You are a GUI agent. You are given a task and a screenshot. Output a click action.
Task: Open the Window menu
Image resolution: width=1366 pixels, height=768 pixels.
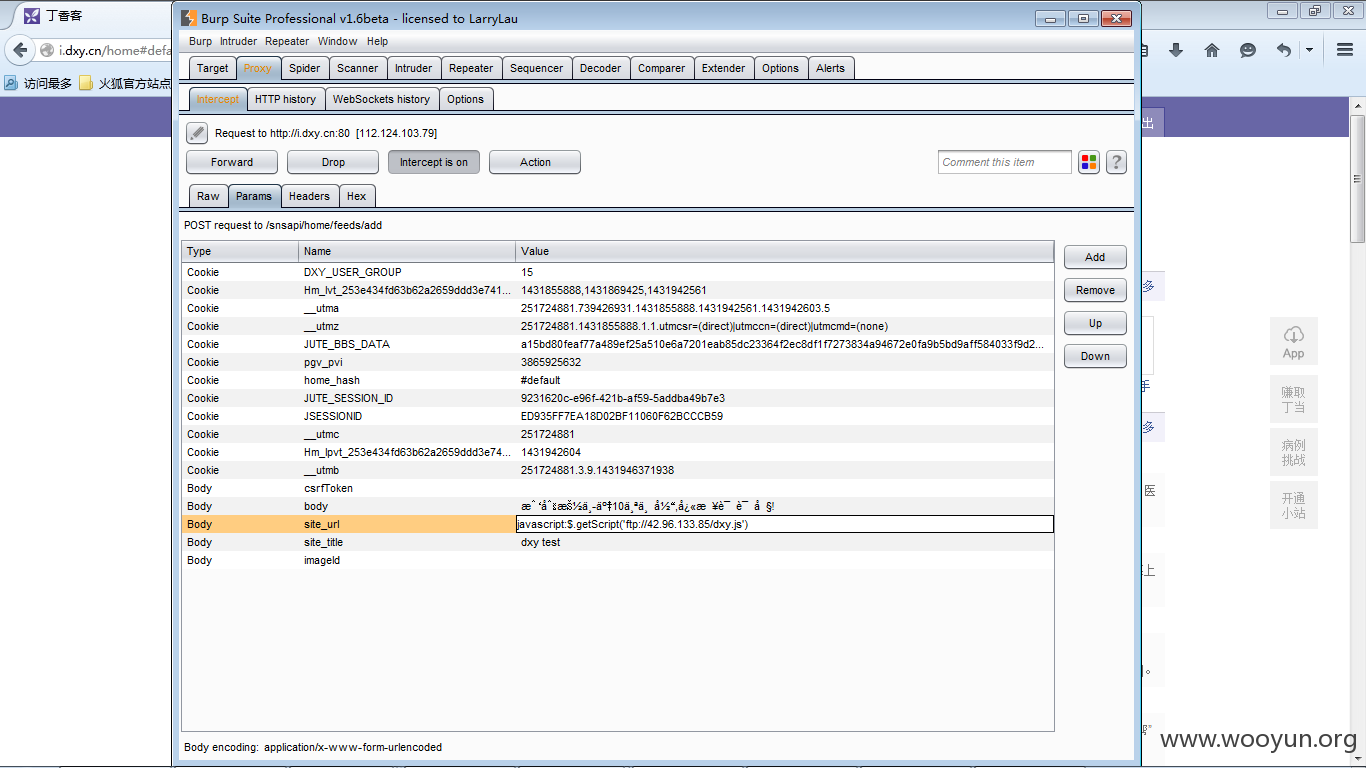click(x=337, y=41)
